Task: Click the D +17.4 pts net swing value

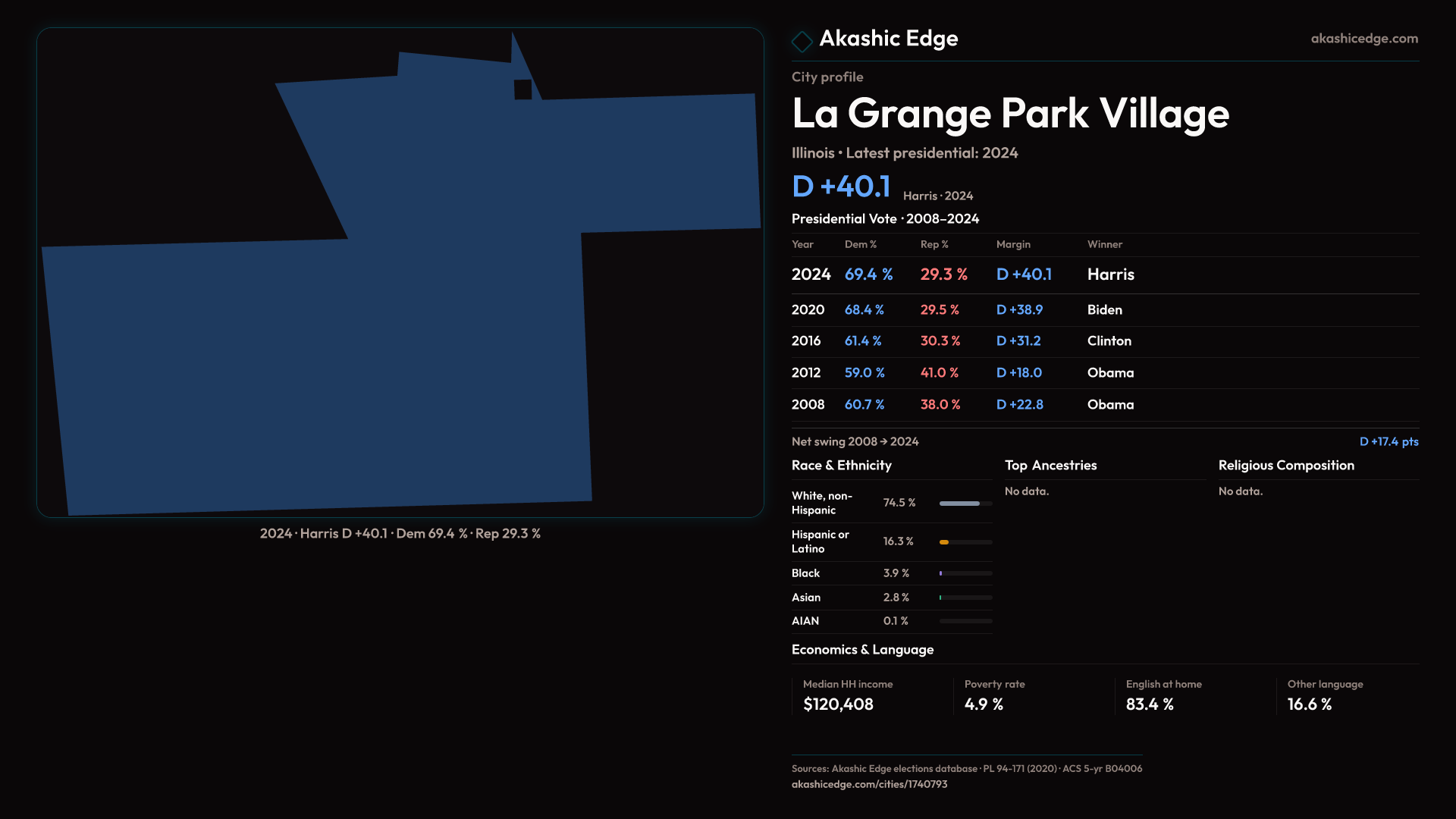Action: pos(1388,441)
